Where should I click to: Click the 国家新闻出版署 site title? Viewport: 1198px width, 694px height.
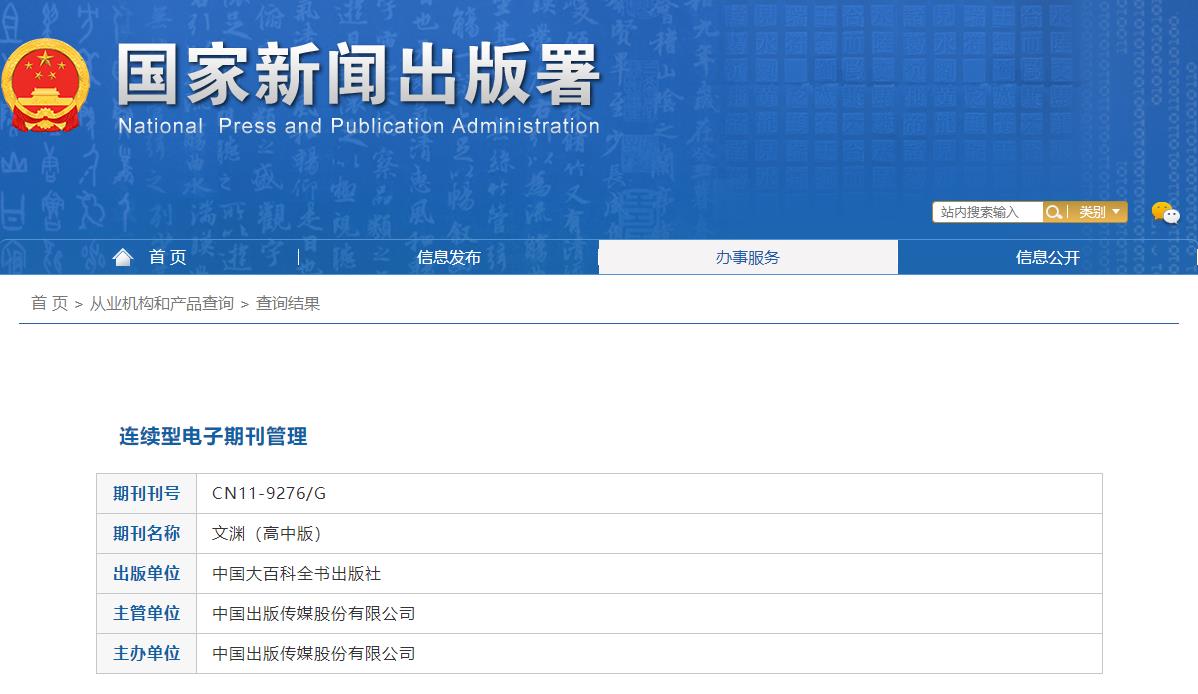point(358,75)
